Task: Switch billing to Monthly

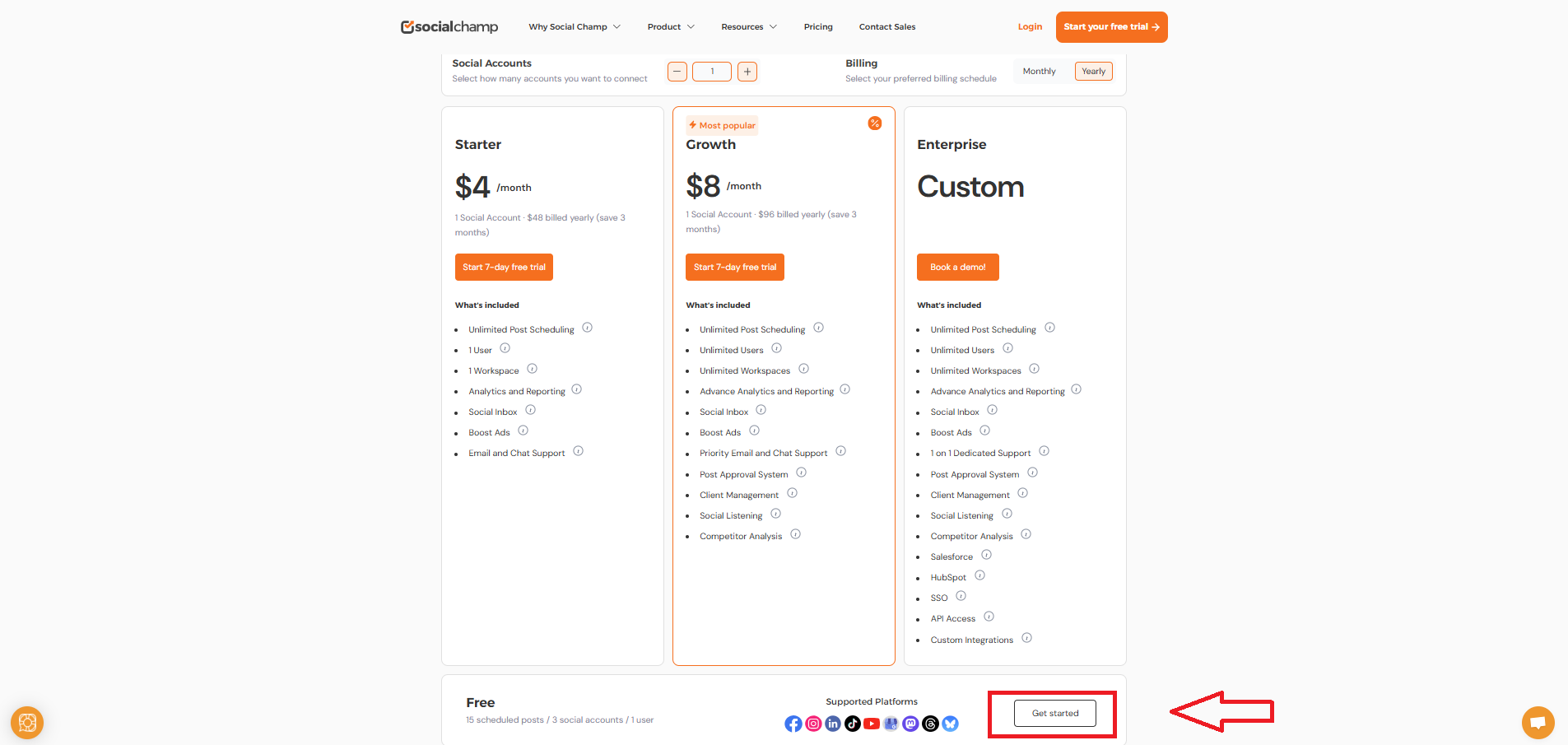Action: pos(1040,72)
